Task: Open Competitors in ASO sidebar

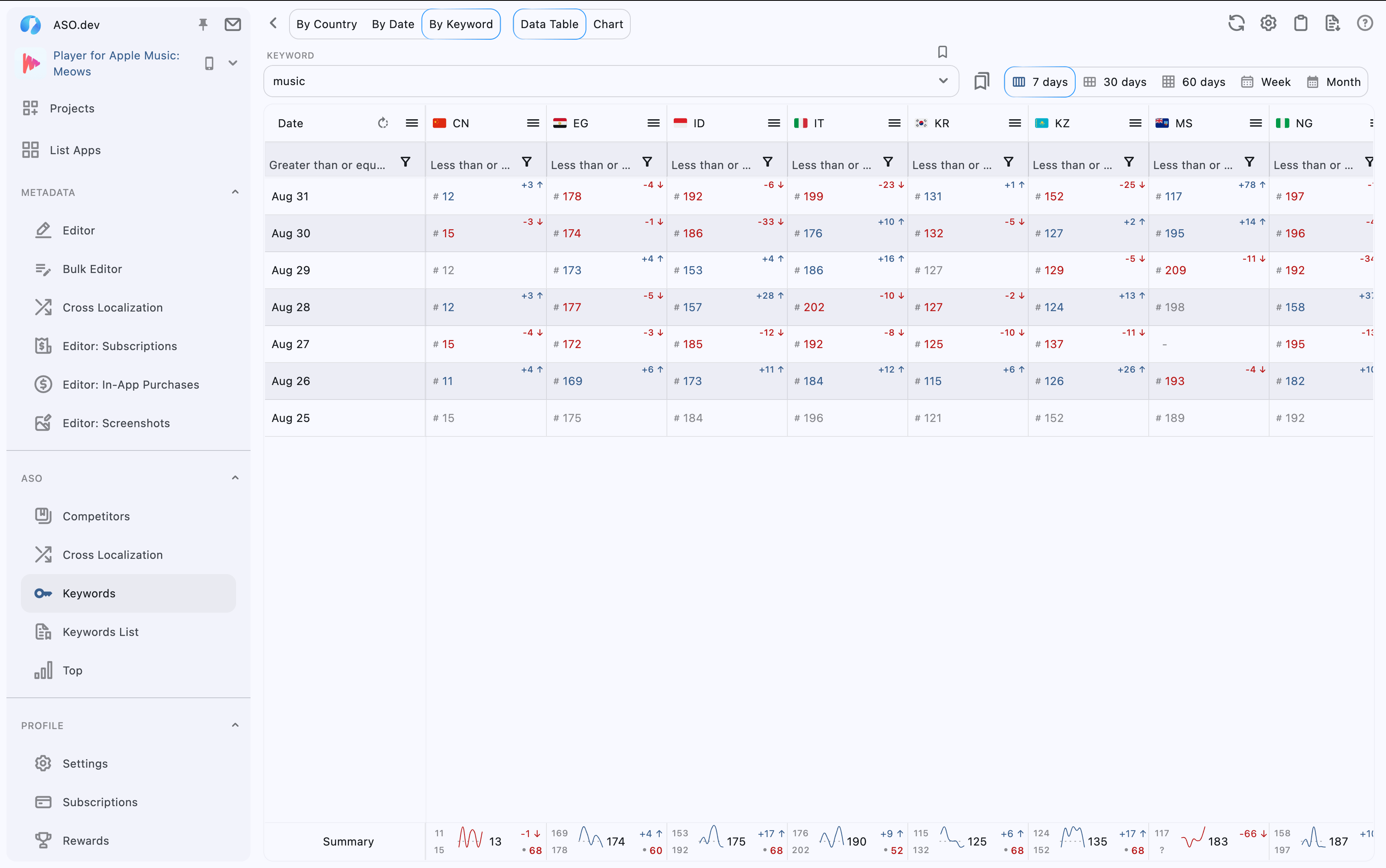Action: tap(96, 516)
